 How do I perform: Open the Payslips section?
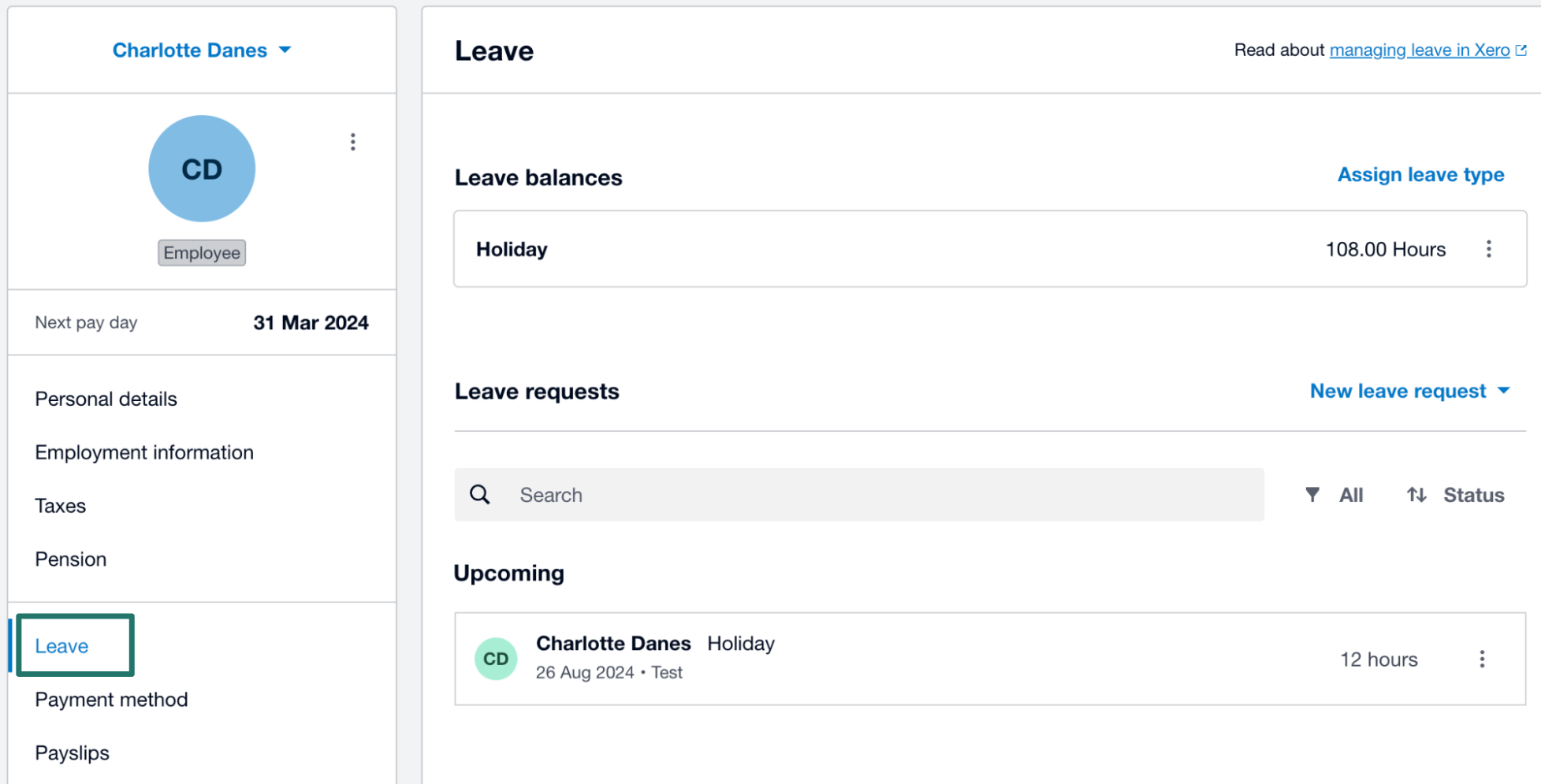73,753
